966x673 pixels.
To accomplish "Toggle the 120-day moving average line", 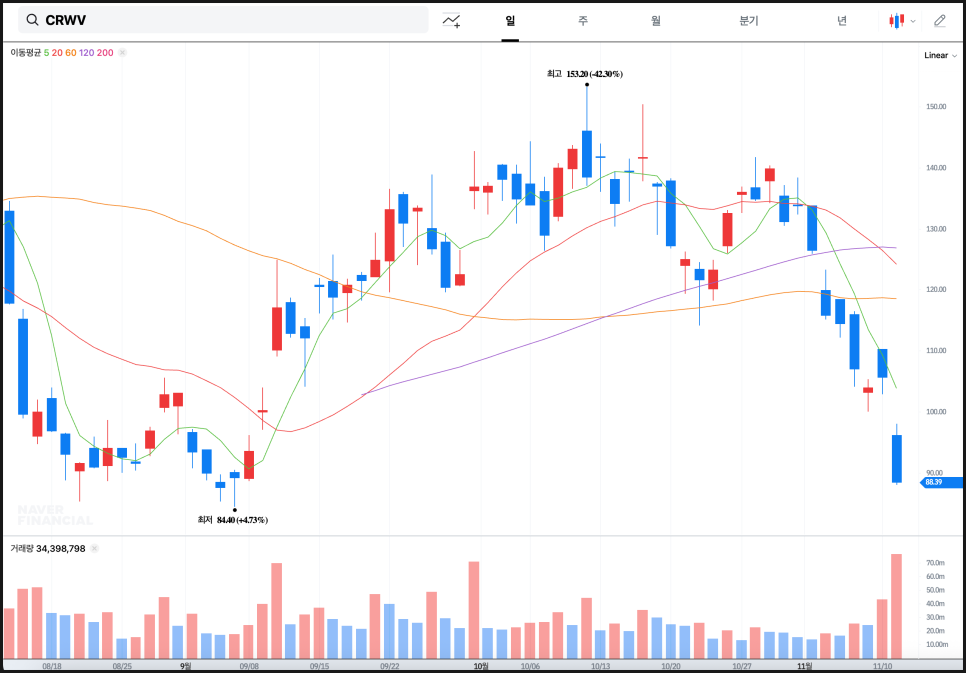I will click(x=86, y=52).
